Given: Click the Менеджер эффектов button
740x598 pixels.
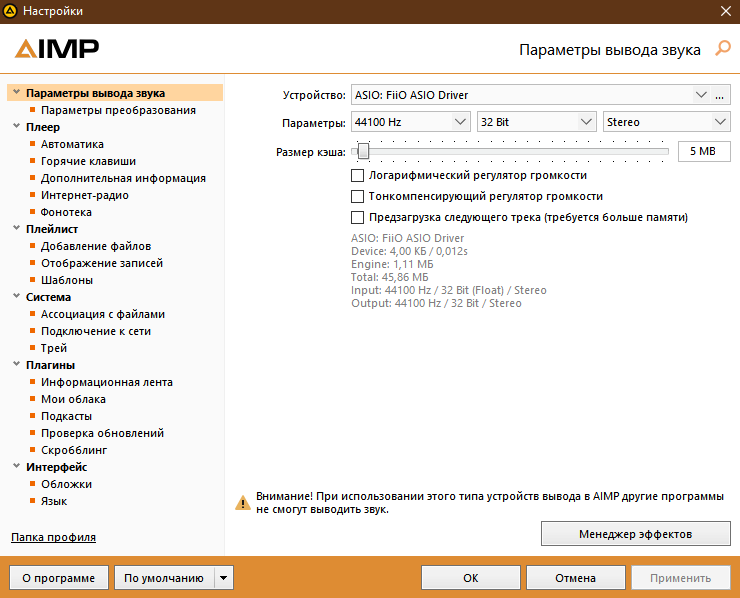Looking at the screenshot, I should pos(635,534).
